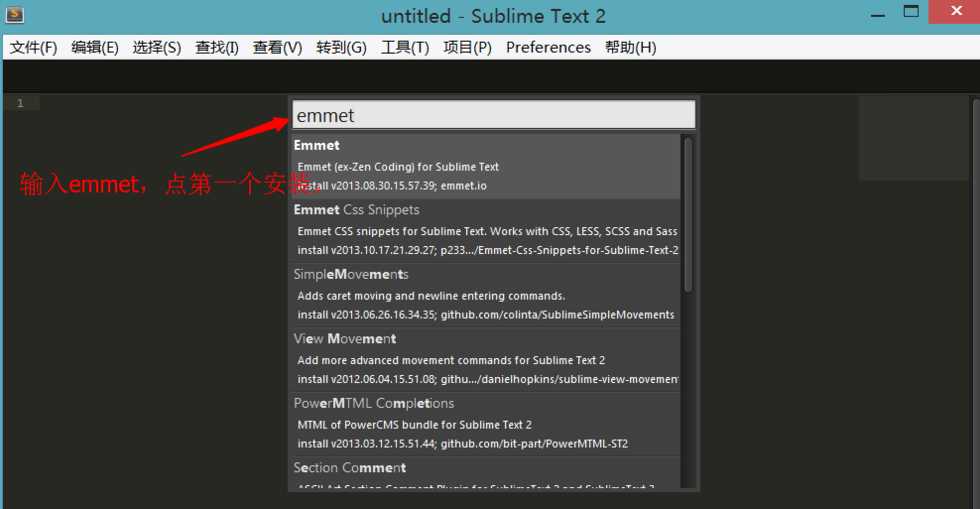The image size is (980, 509).
Task: Click 'Emmet (ex-Zen Coding) for Sublime Text' description
Action: (x=398, y=167)
